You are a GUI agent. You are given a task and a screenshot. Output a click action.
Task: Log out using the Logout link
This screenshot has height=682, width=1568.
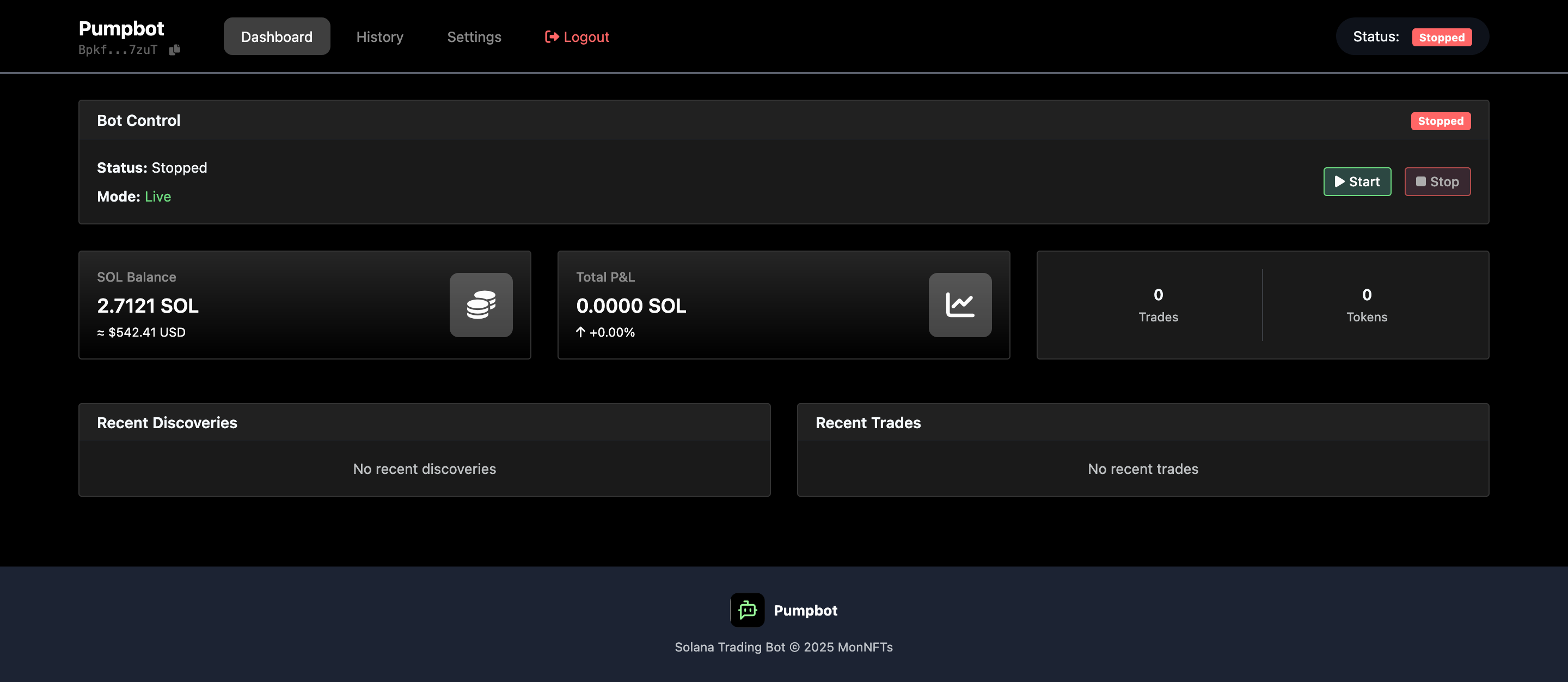577,36
